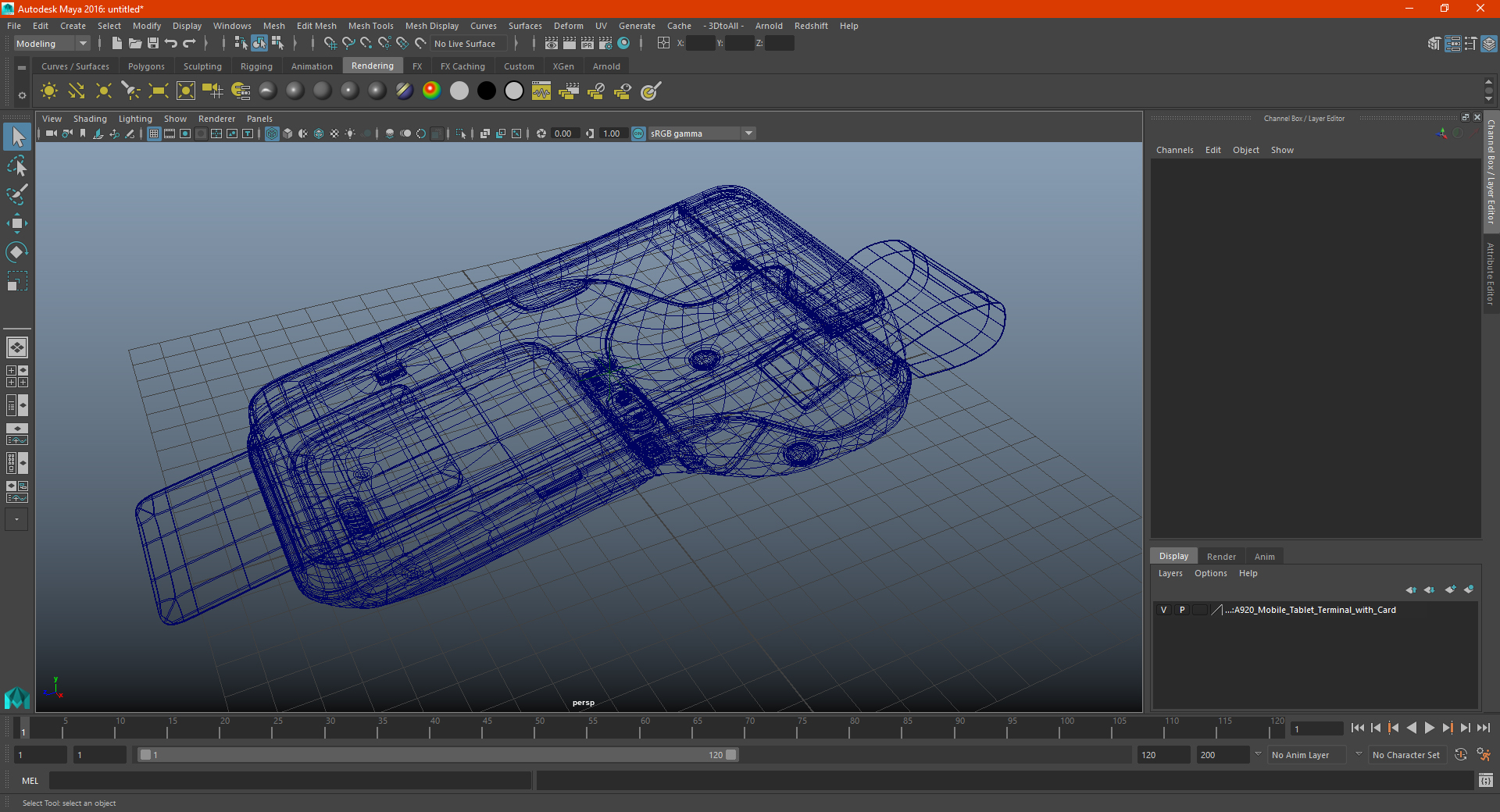Click the black material swatch on shelf
Image resolution: width=1500 pixels, height=812 pixels.
pyautogui.click(x=486, y=91)
